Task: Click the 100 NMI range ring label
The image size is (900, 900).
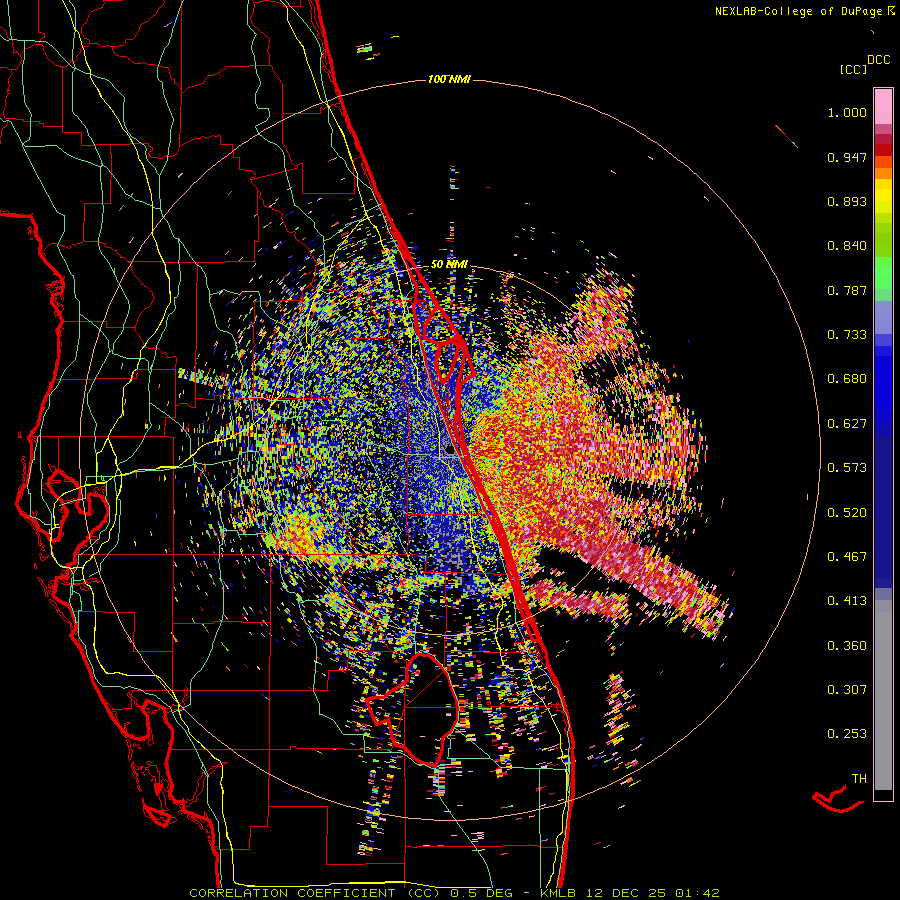Action: click(449, 79)
